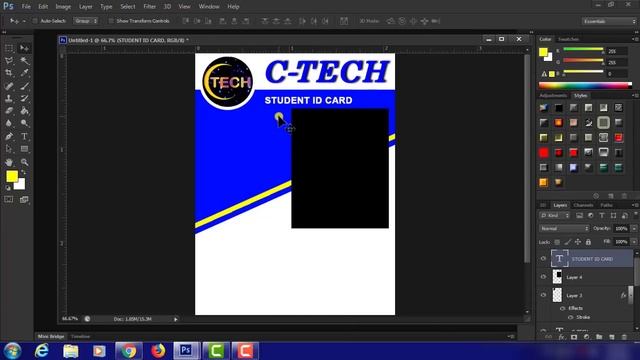Image resolution: width=640 pixels, height=360 pixels.
Task: Add layer style fx at Layers panel bottom
Action: pos(562,337)
